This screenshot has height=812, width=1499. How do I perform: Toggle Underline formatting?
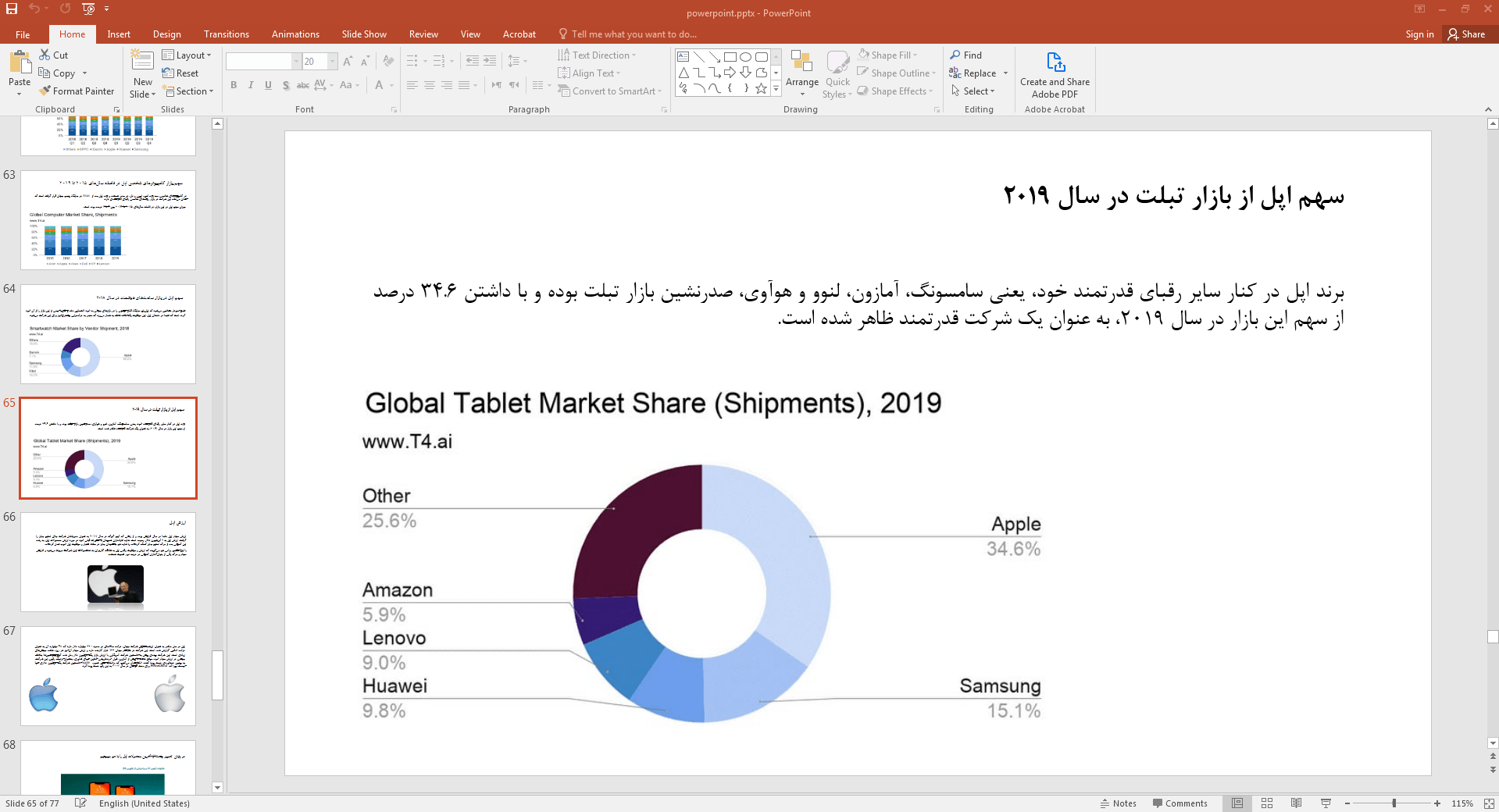(268, 85)
